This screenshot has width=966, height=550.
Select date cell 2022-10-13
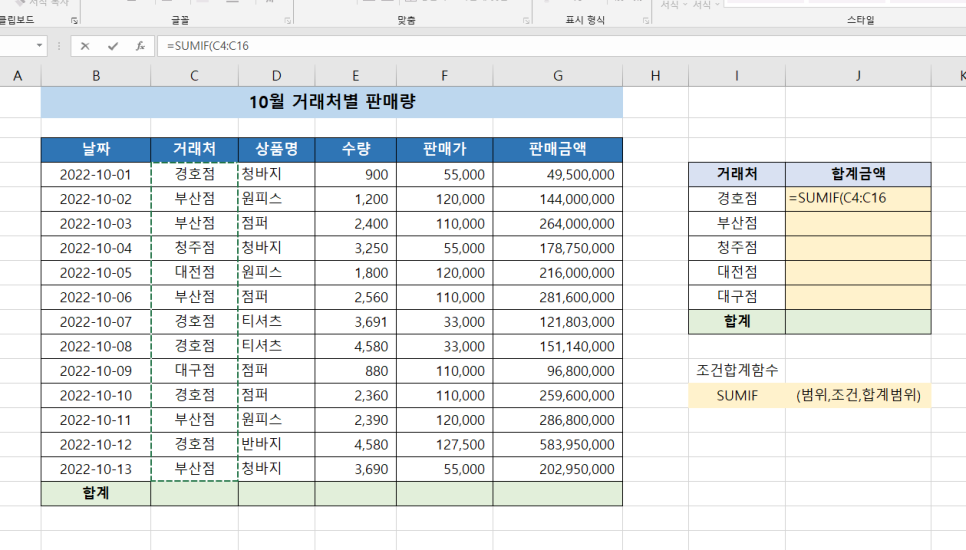point(96,469)
